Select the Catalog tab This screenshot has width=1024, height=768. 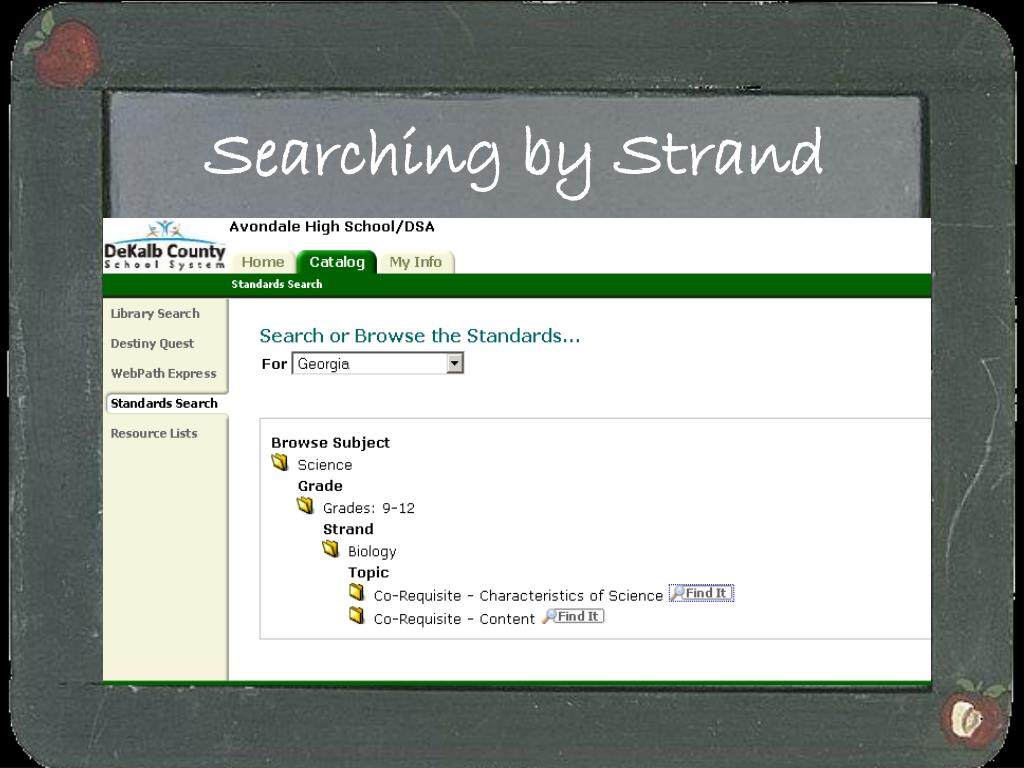(337, 262)
